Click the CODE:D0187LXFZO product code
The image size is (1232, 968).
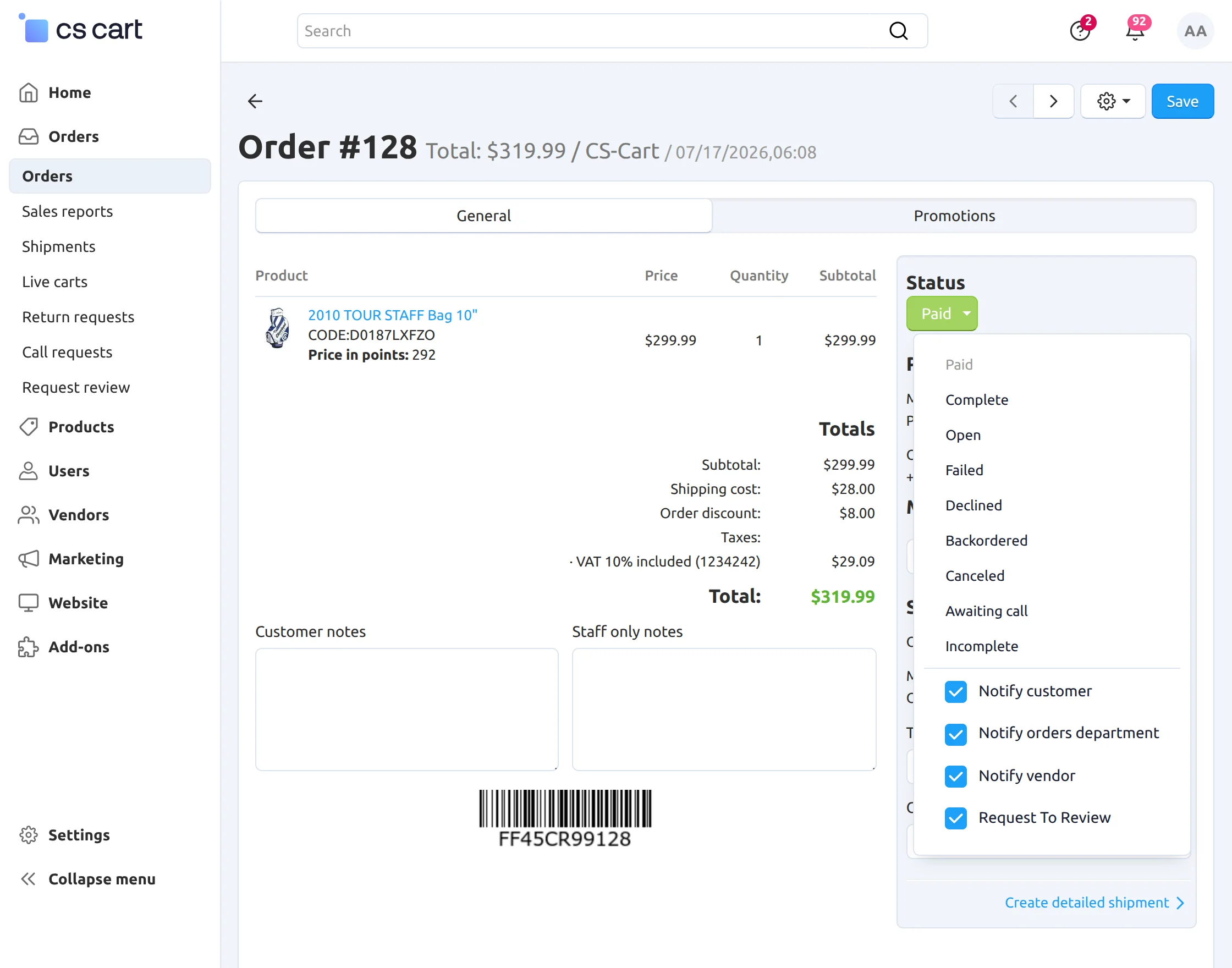[x=371, y=335]
